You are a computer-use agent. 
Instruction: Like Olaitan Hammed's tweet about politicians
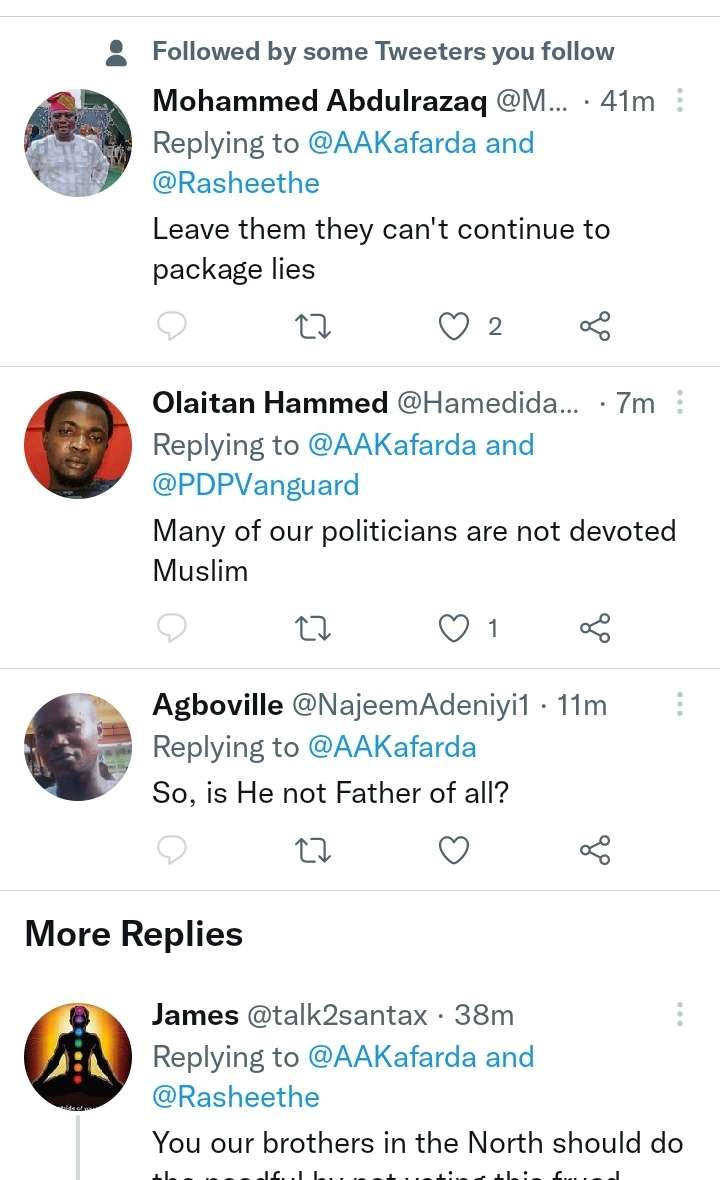pos(455,628)
